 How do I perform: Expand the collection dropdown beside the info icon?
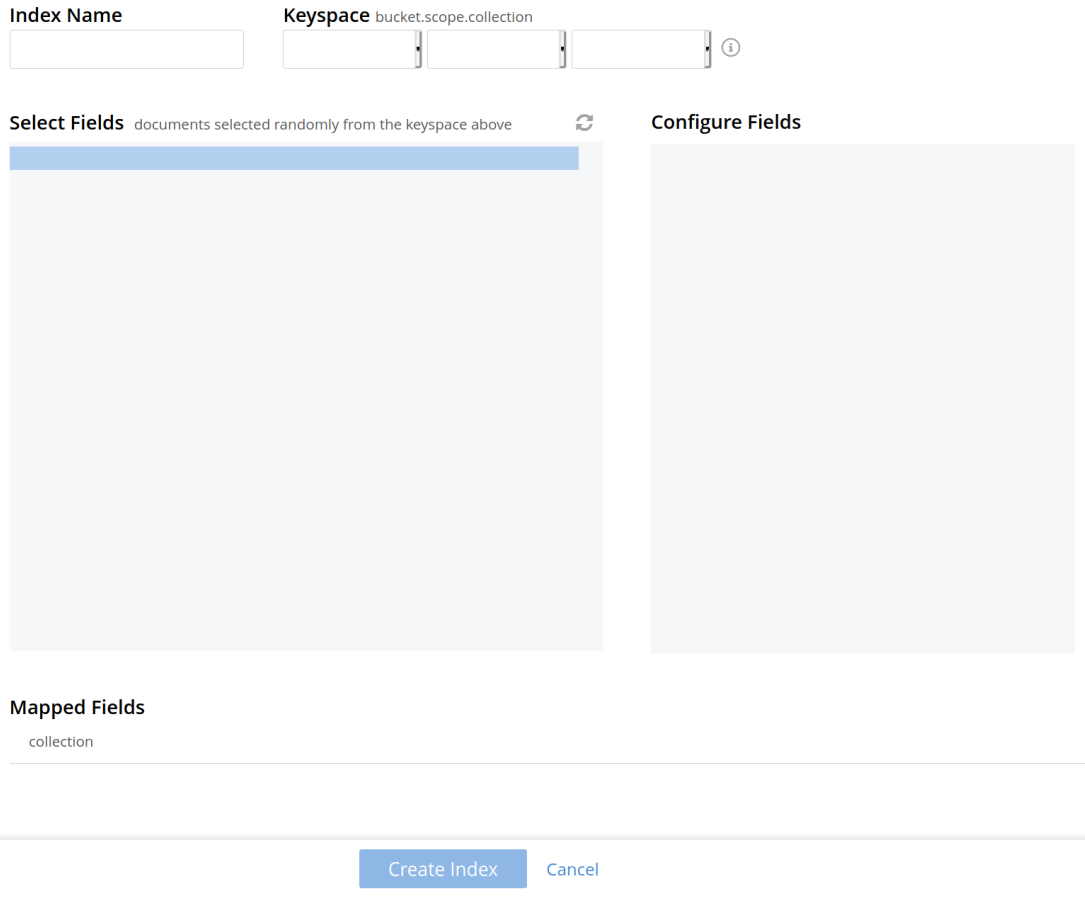click(x=640, y=49)
